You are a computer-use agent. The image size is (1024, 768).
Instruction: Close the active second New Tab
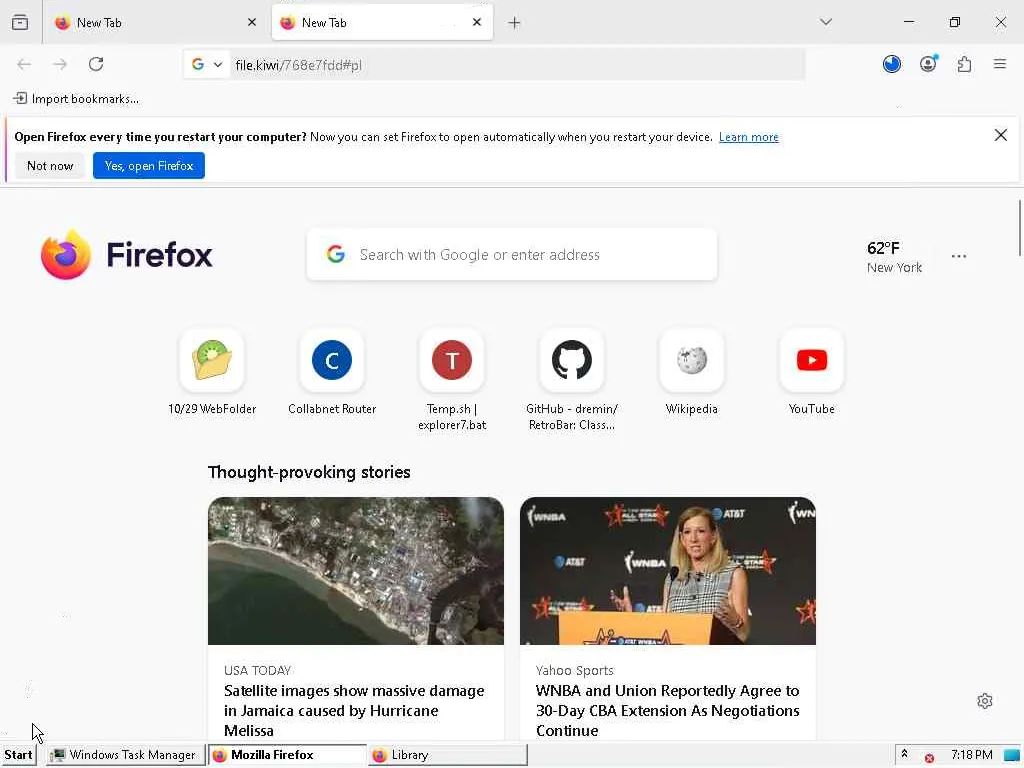coord(477,22)
